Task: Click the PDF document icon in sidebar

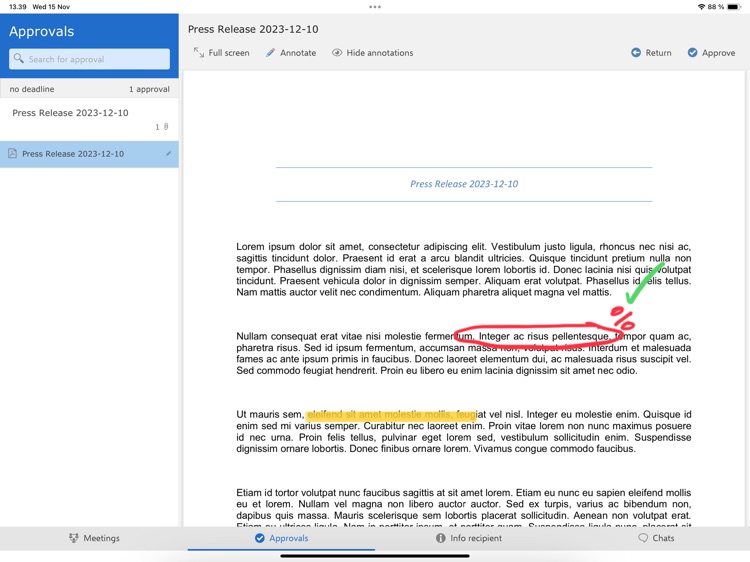Action: tap(12, 154)
